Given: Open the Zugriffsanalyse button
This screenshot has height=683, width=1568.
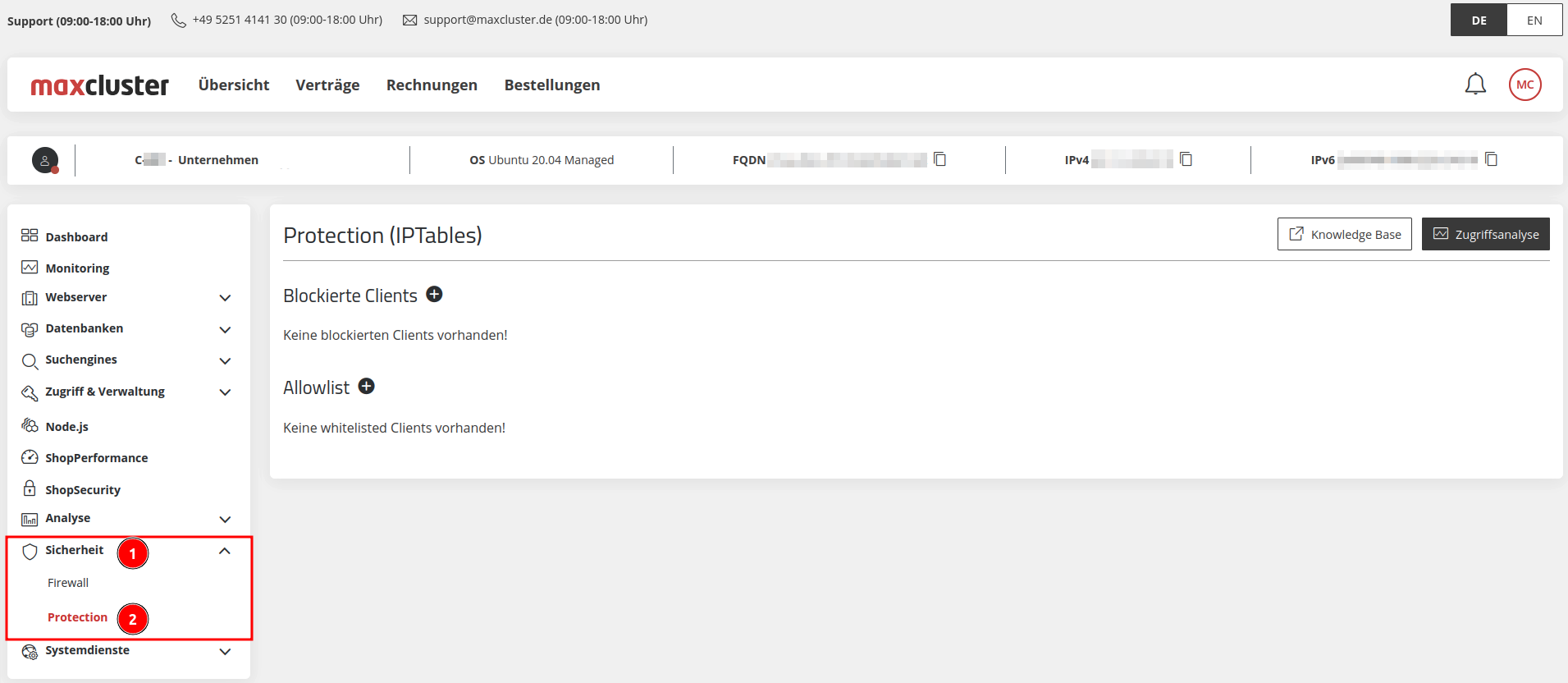Looking at the screenshot, I should coord(1485,234).
